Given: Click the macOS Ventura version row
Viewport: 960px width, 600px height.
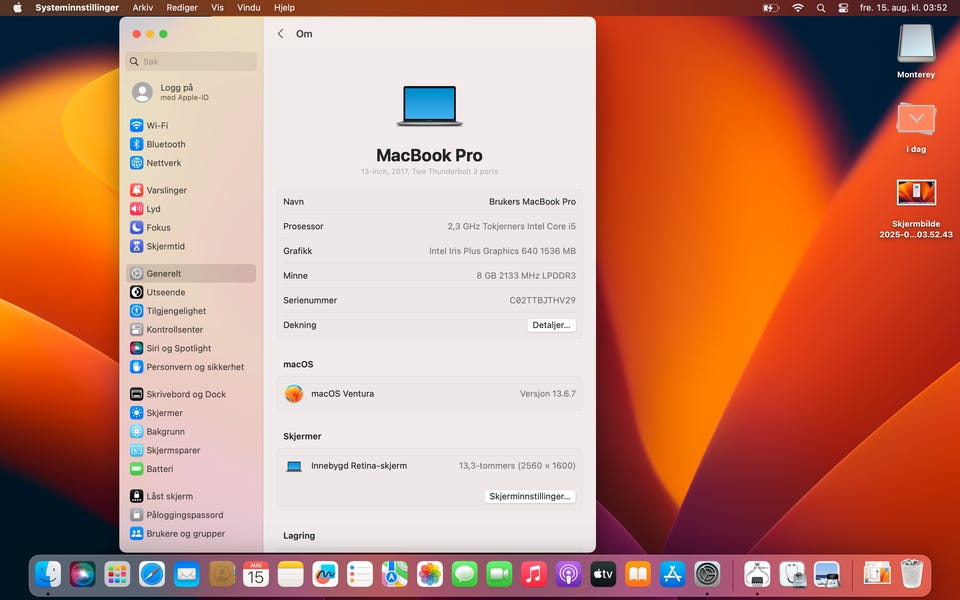Looking at the screenshot, I should point(429,394).
